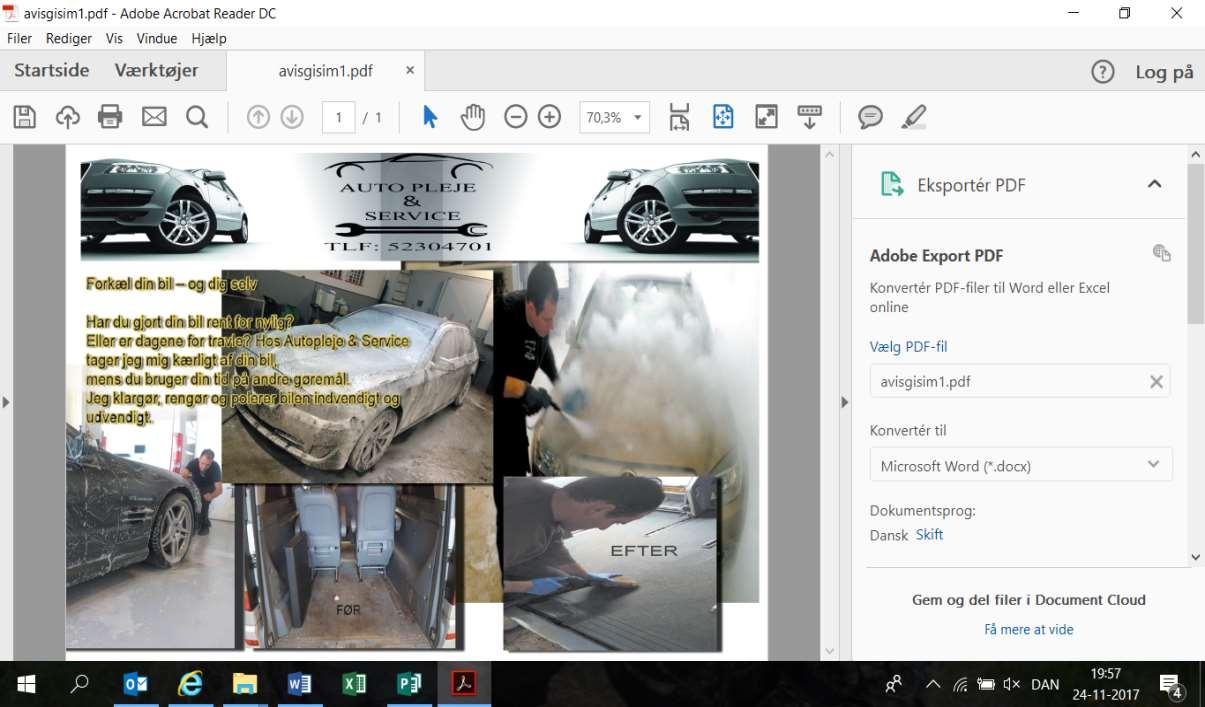This screenshot has width=1205, height=707.
Task: Switch to the Værktøjer tab
Action: tap(157, 71)
